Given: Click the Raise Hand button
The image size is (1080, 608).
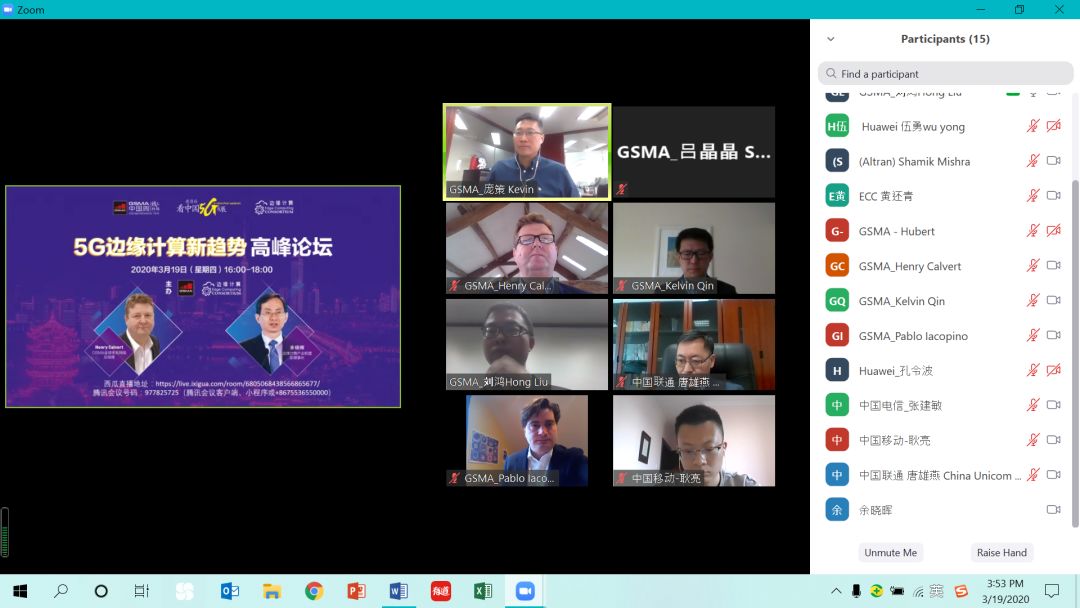Looking at the screenshot, I should (1001, 552).
